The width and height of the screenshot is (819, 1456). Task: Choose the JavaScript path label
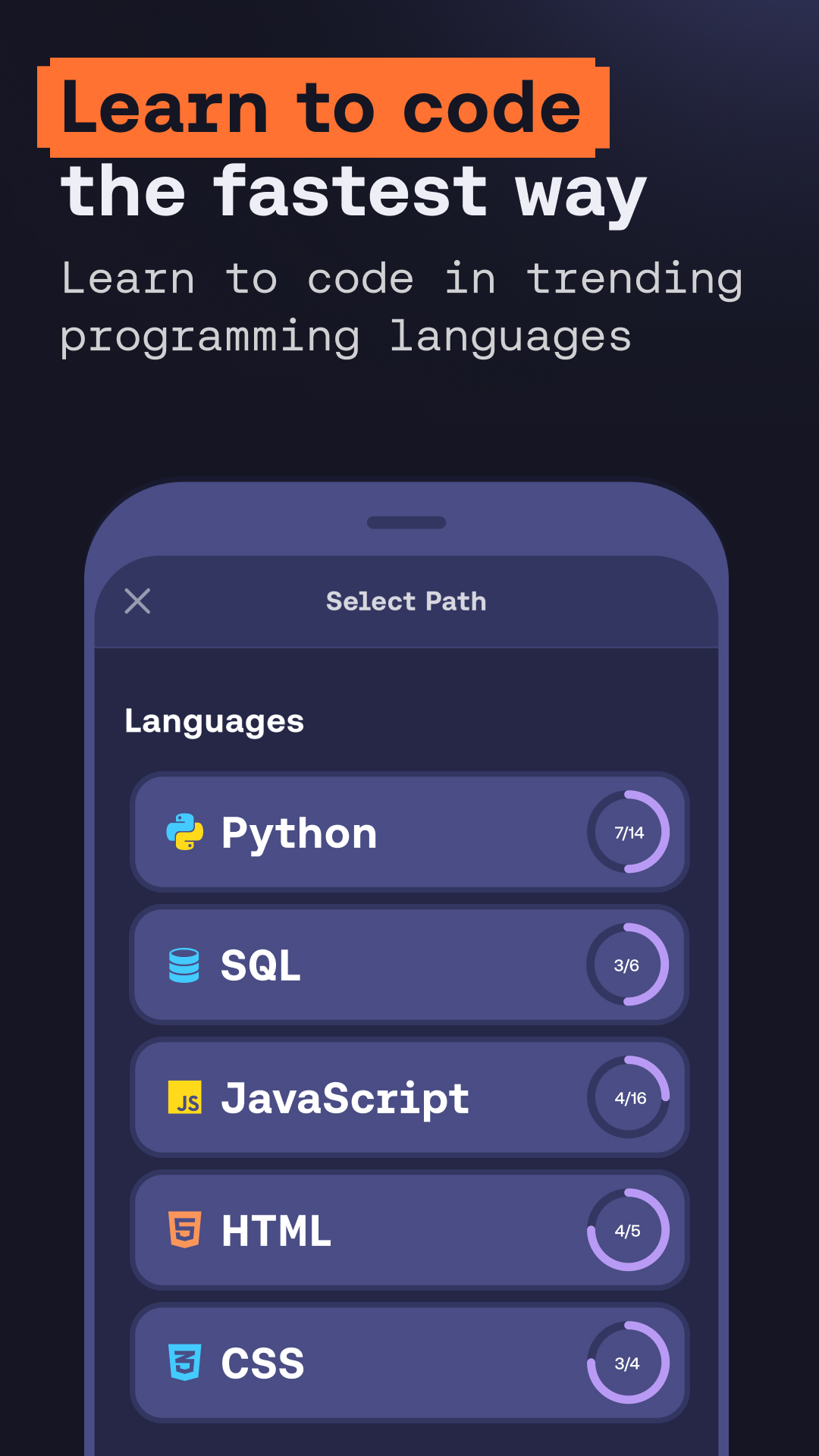[345, 1098]
